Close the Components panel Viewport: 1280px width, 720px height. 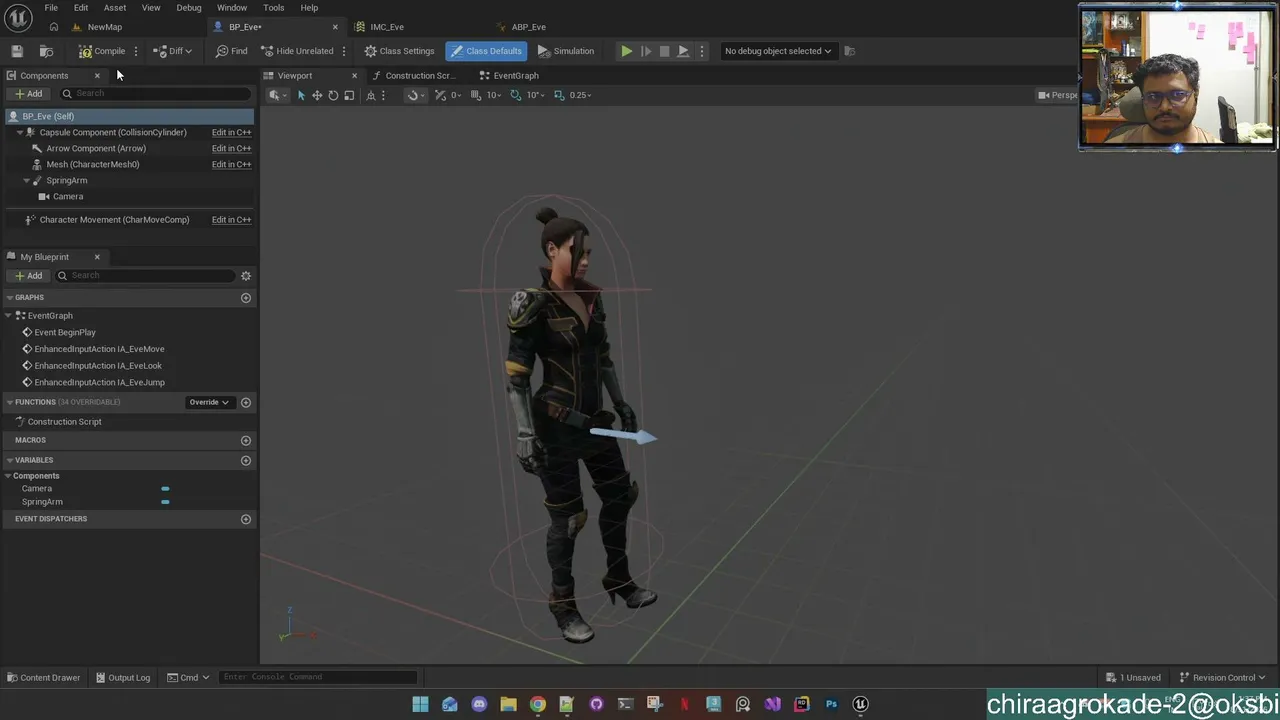point(97,76)
